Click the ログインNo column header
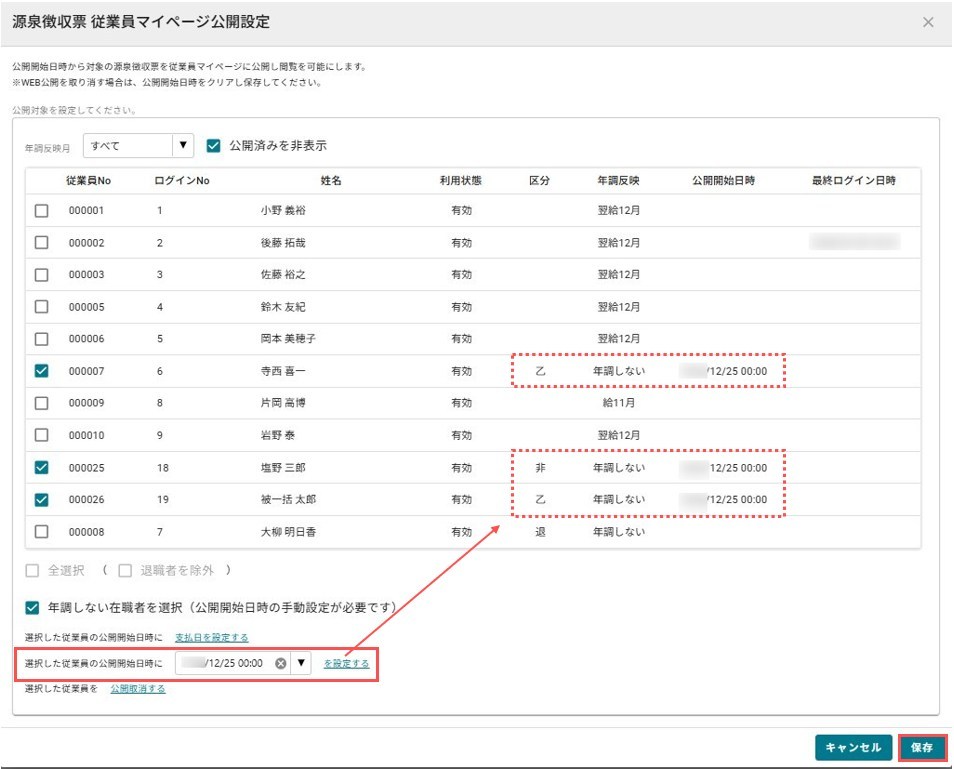This screenshot has width=954, height=769. (x=182, y=180)
